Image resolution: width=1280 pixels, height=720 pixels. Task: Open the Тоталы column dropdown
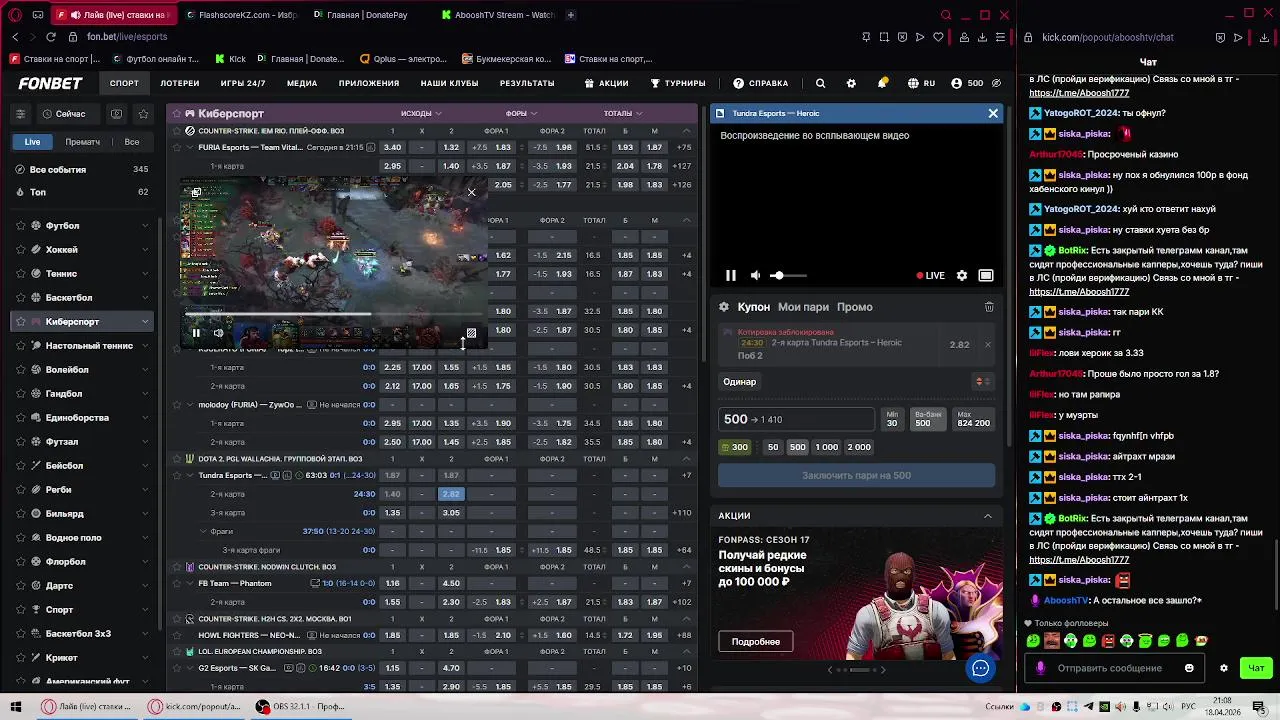(623, 113)
